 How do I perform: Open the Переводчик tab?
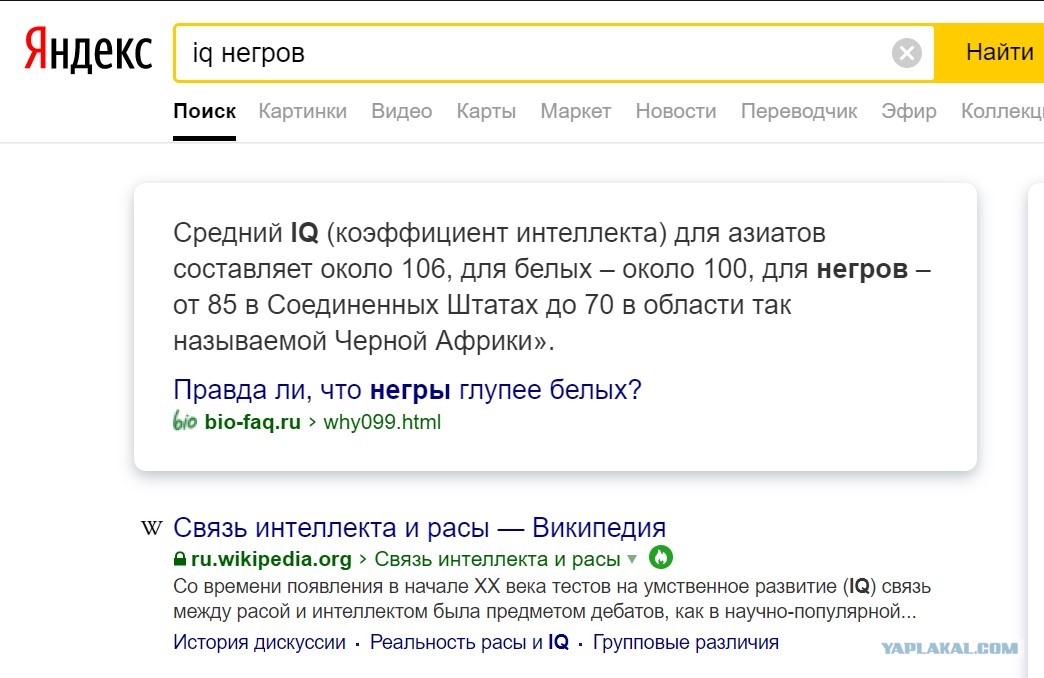point(799,111)
